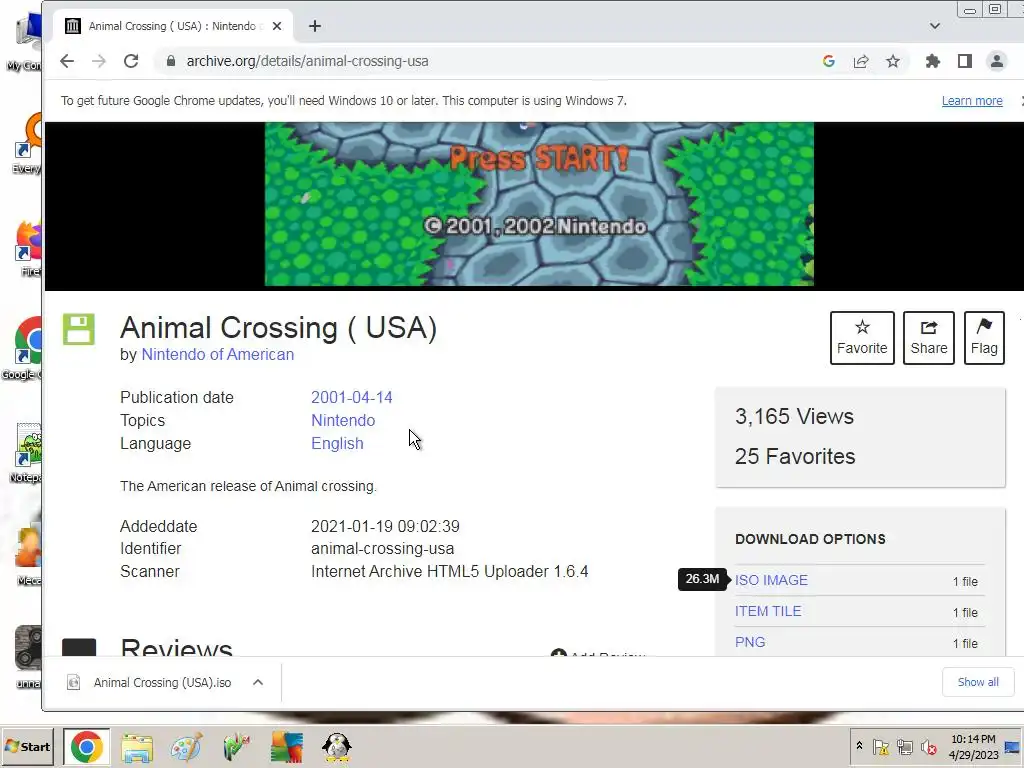
Task: Click identifier value animal-crossing-usa
Action: coord(382,549)
